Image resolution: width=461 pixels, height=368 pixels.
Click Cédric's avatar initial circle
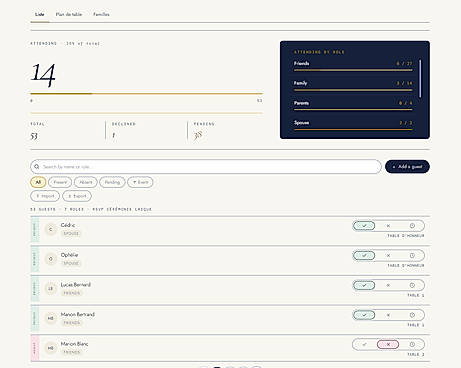51,229
